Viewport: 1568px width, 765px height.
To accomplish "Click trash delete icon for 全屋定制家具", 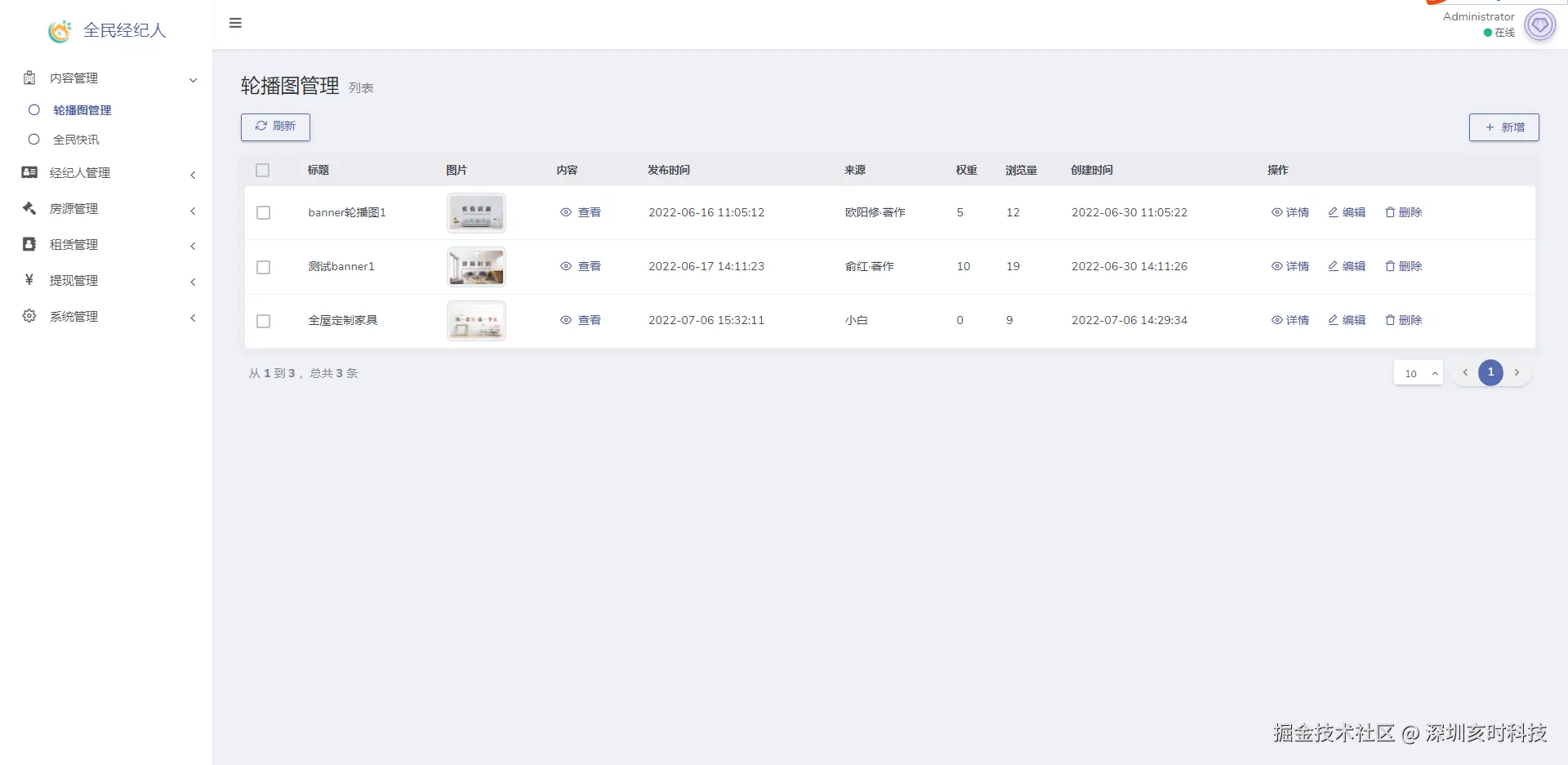I will coord(1390,320).
